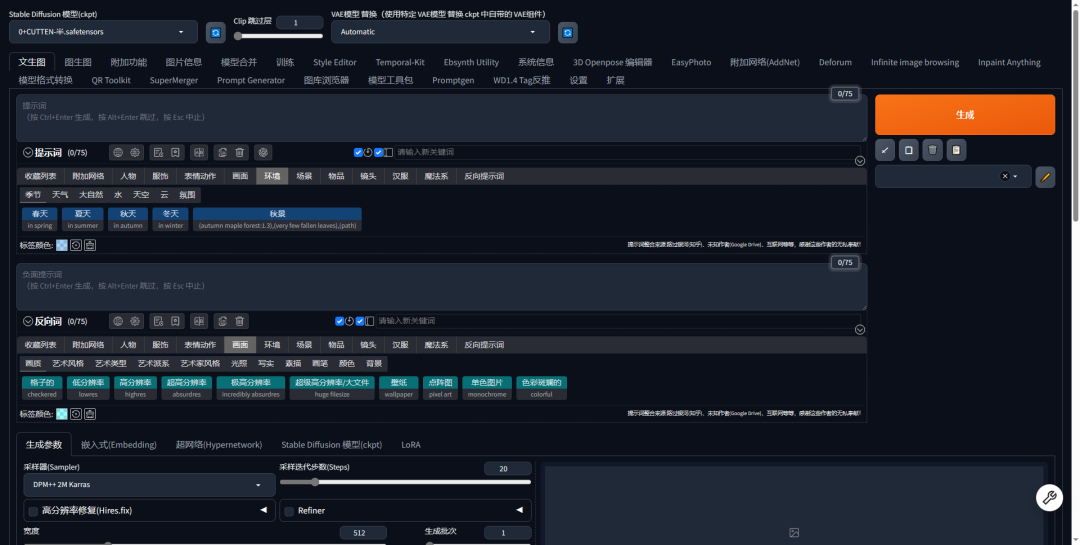1080x545 pixels.
Task: Open the styles dropdown arrow below 生成
Action: [x=1015, y=176]
